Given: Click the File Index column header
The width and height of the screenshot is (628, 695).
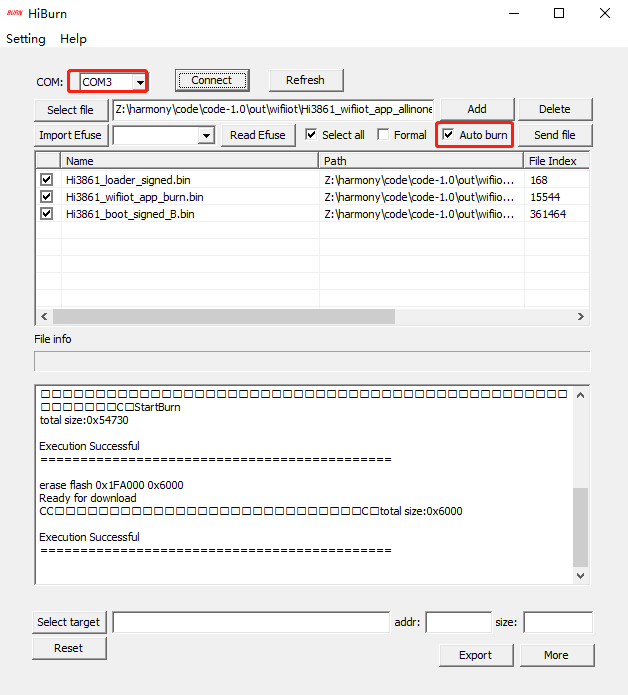Looking at the screenshot, I should pos(557,160).
